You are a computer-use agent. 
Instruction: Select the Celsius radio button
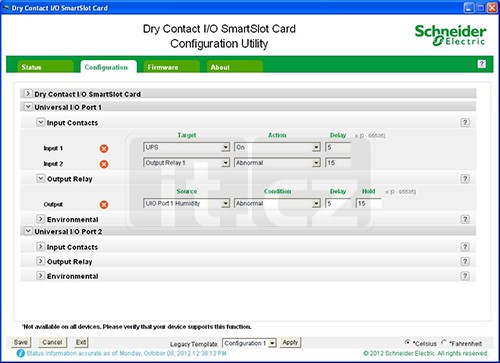pos(407,342)
